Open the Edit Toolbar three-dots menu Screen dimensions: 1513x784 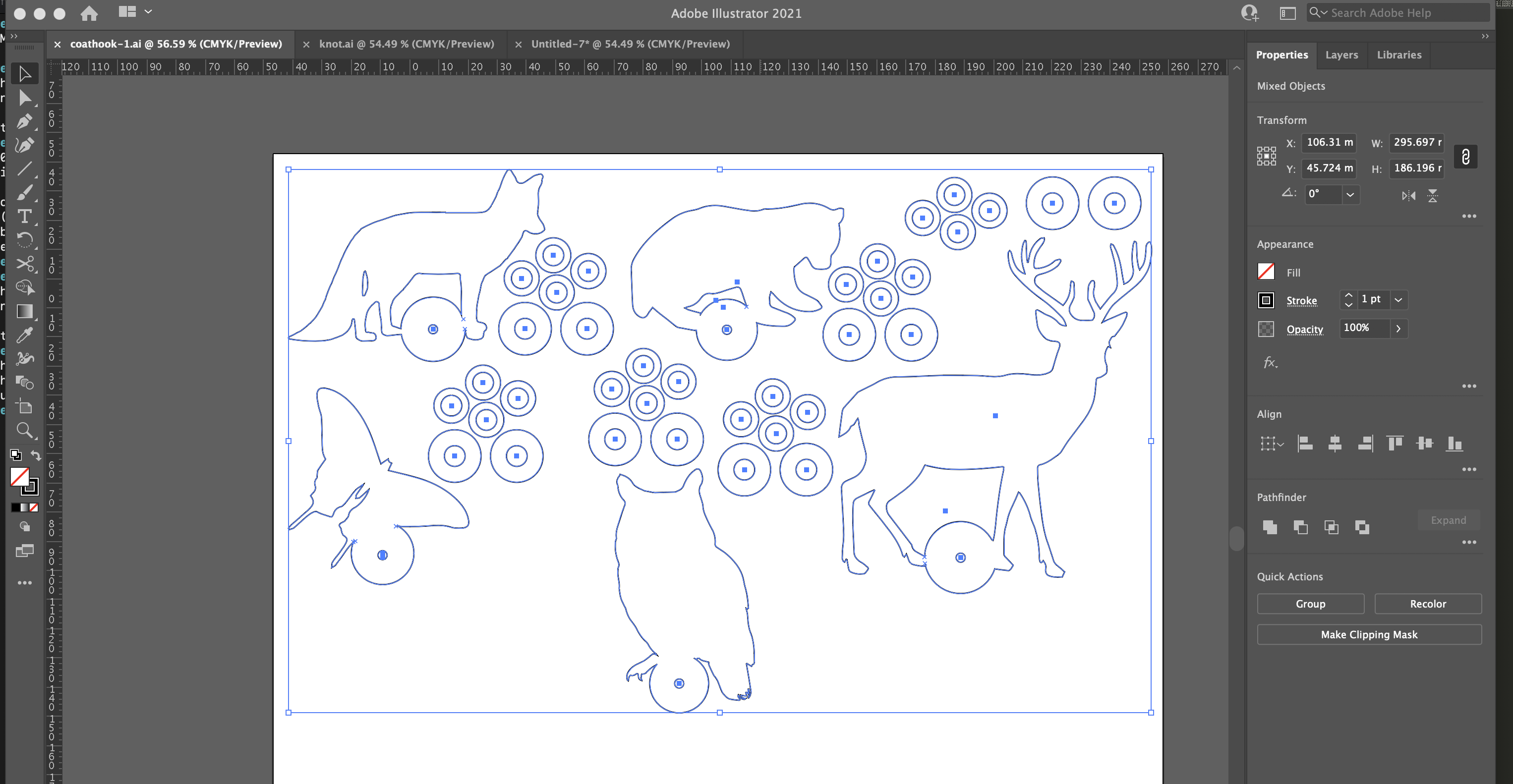pos(25,583)
